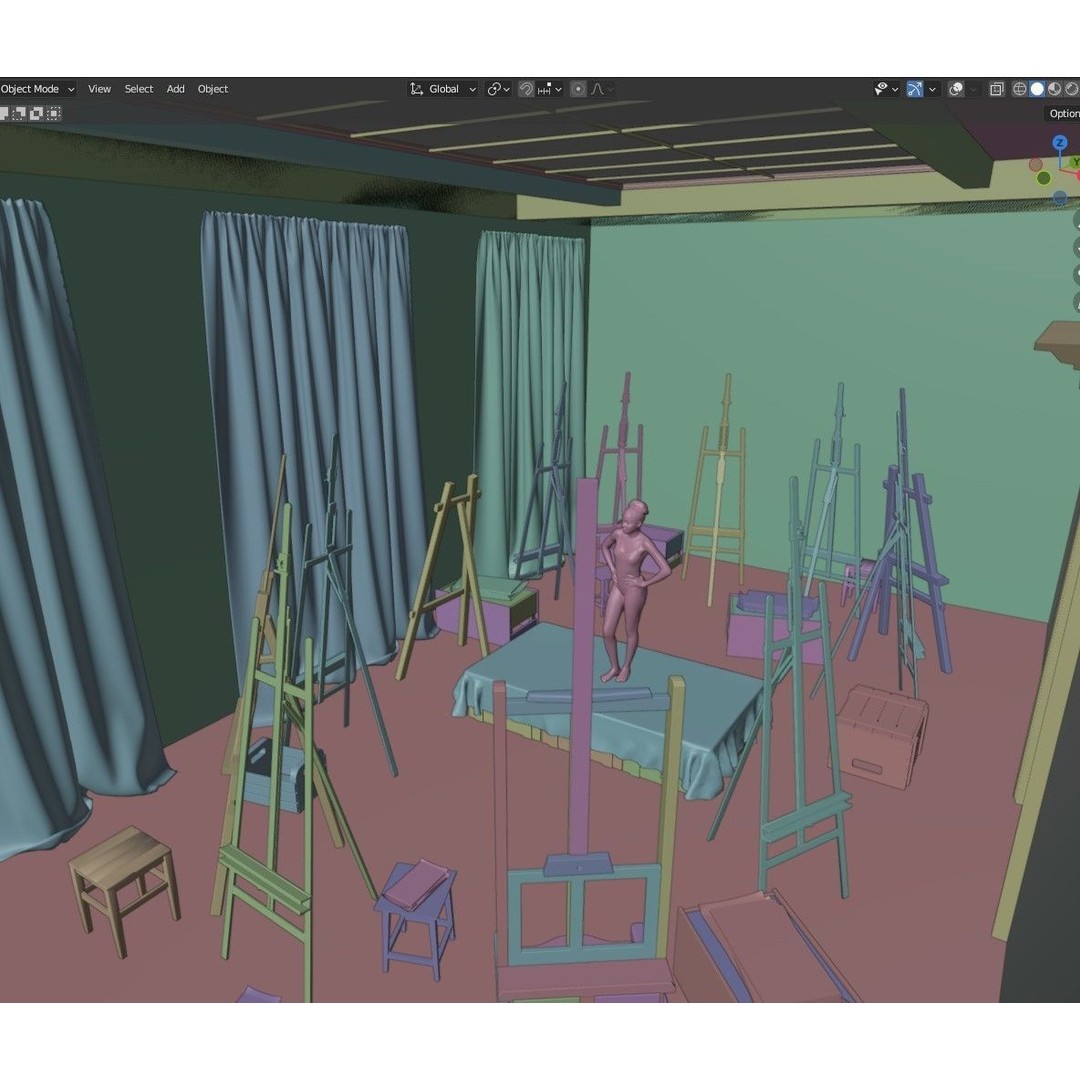Open the Object Mode dropdown
1080x1080 pixels.
(37, 88)
